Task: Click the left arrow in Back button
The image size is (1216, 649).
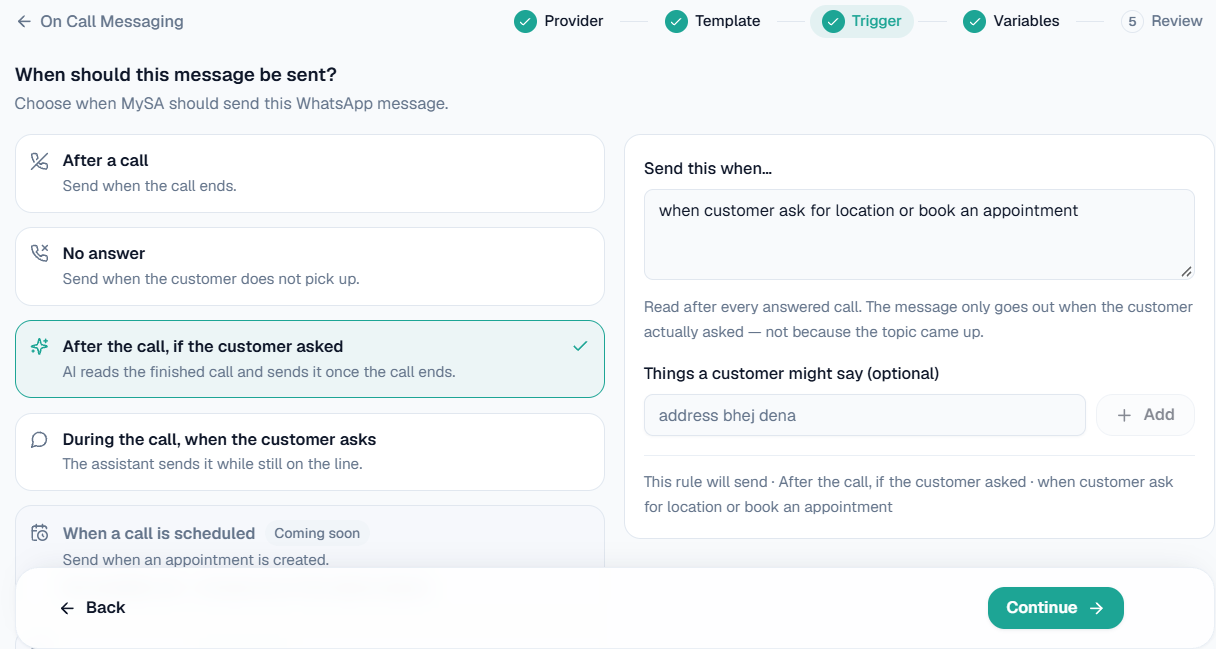Action: click(x=67, y=608)
